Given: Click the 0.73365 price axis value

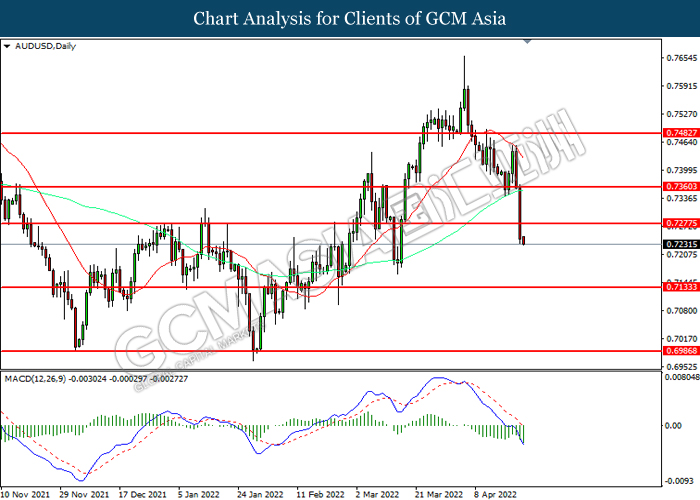Looking at the screenshot, I should coord(682,198).
